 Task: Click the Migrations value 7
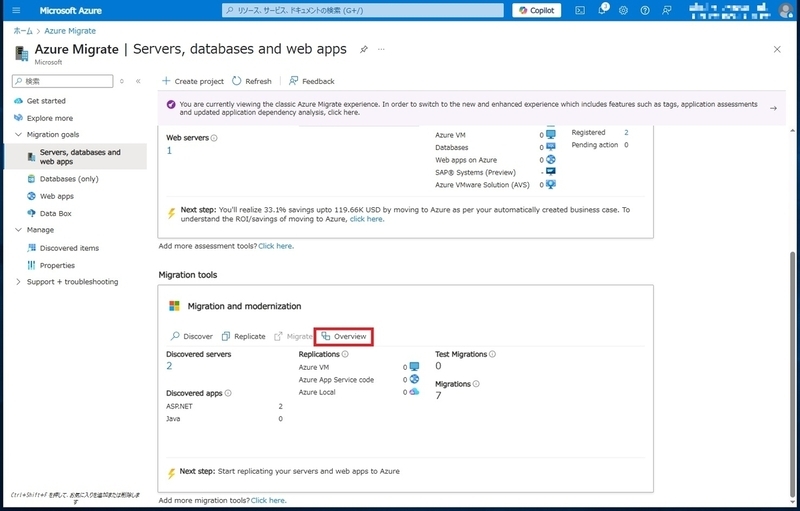tap(438, 395)
